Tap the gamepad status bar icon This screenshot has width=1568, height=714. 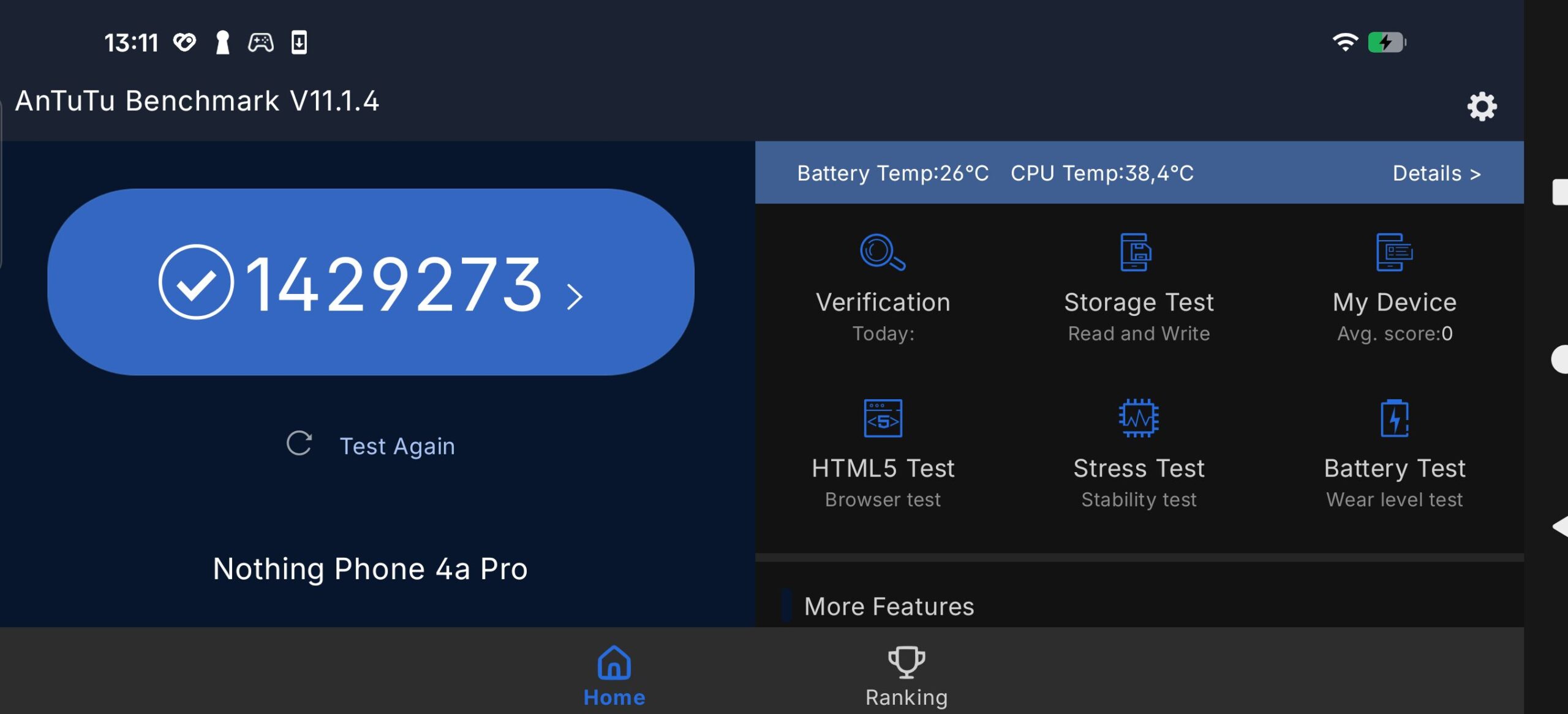[261, 42]
